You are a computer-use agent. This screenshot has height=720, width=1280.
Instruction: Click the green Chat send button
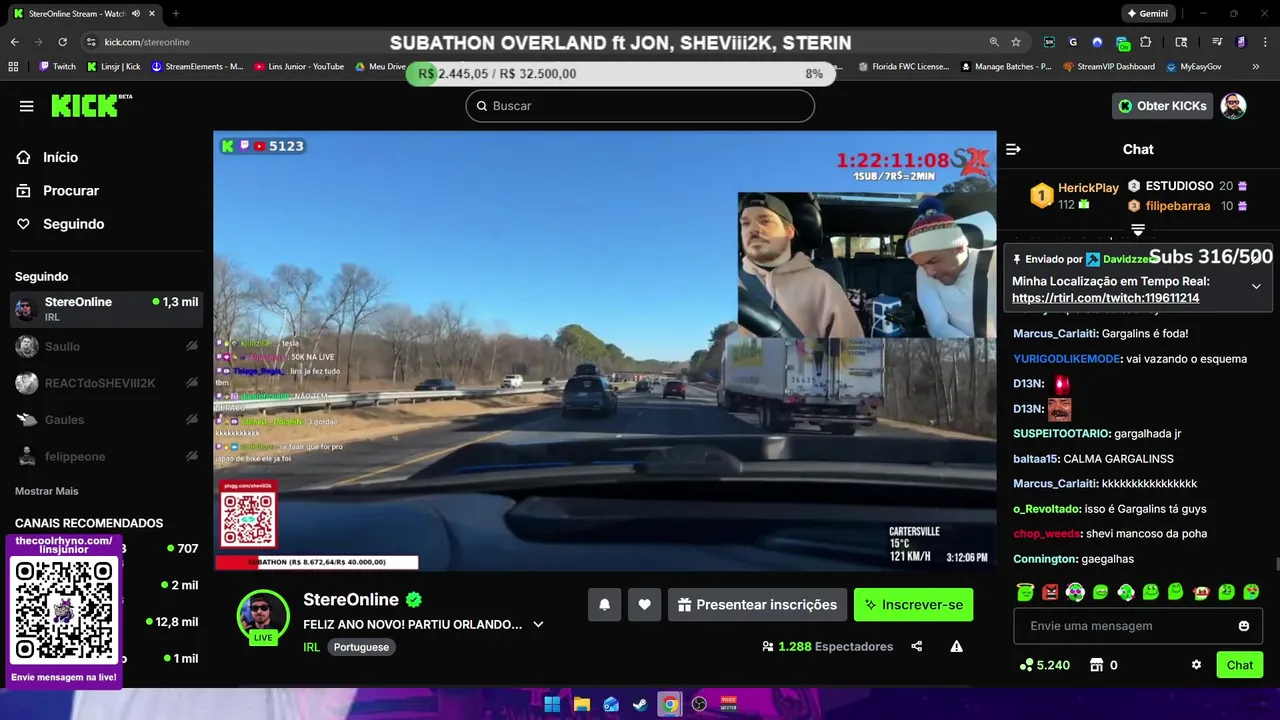pyautogui.click(x=1240, y=665)
